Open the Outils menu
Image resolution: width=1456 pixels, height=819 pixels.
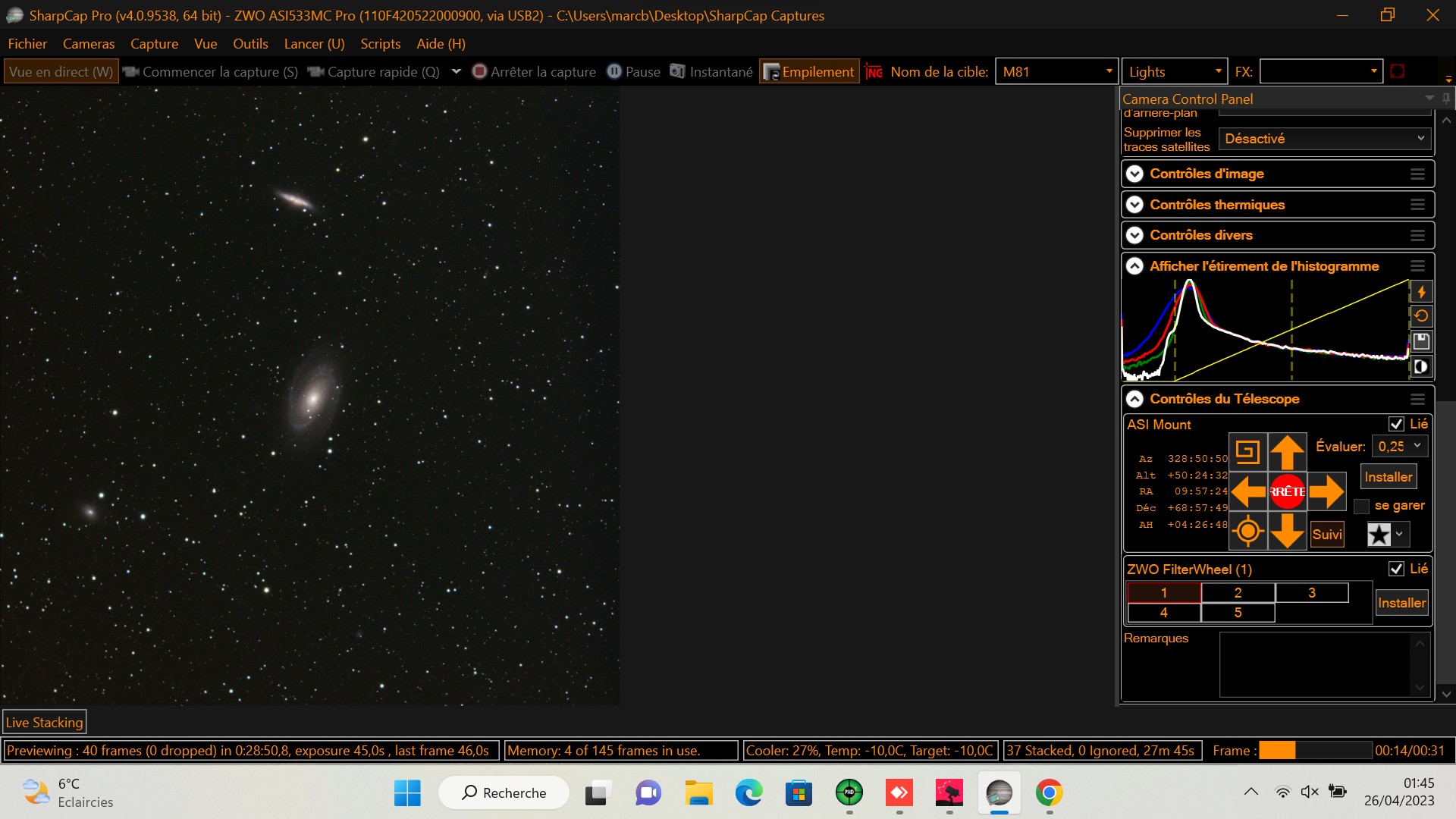coord(250,44)
